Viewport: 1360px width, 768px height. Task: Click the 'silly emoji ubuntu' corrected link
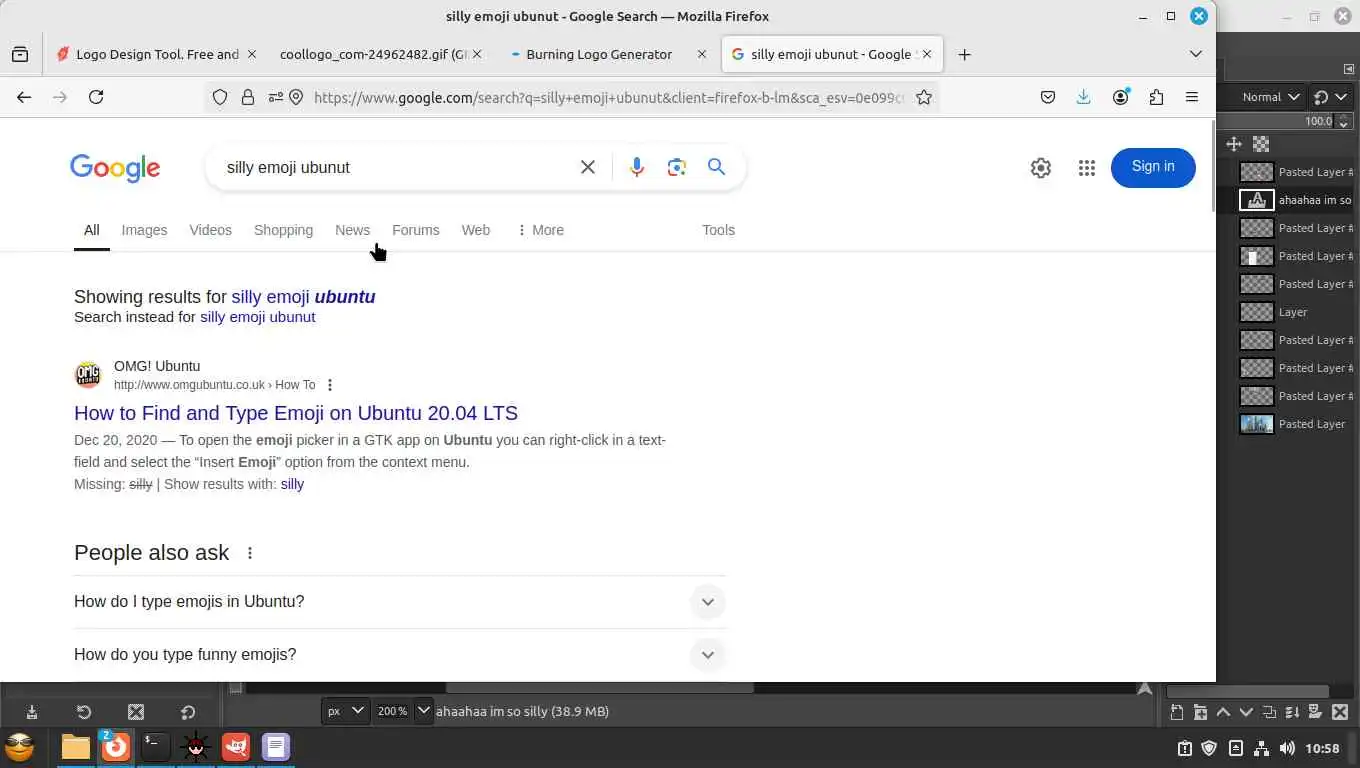[303, 297]
